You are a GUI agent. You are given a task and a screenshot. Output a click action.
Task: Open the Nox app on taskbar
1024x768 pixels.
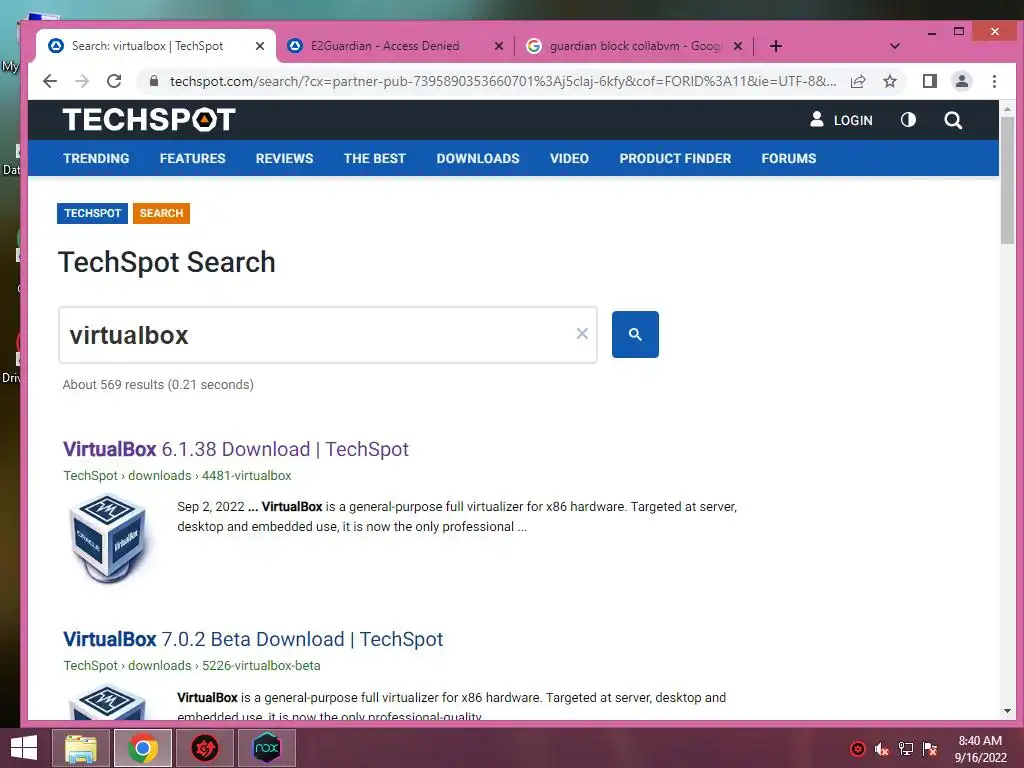[x=266, y=748]
